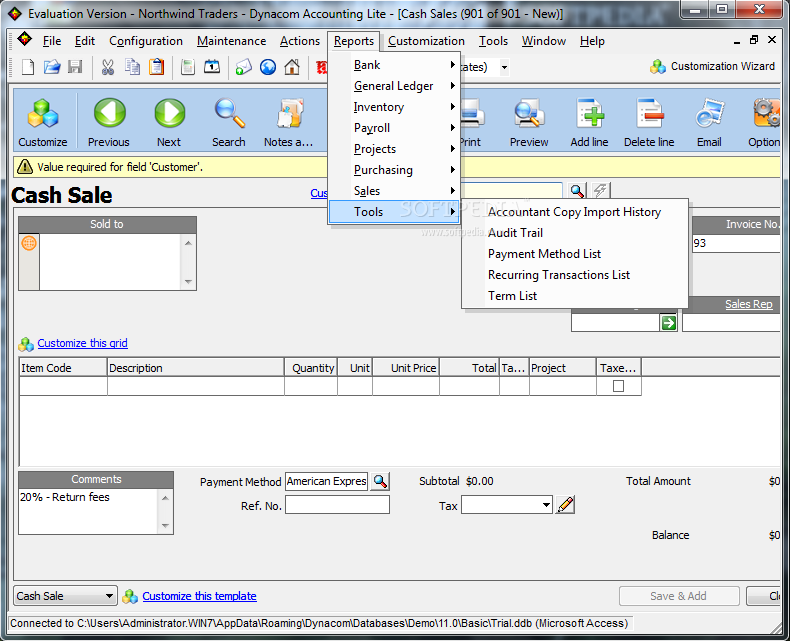Click the Sold to globe icon
Viewport: 790px width, 641px height.
(x=29, y=243)
